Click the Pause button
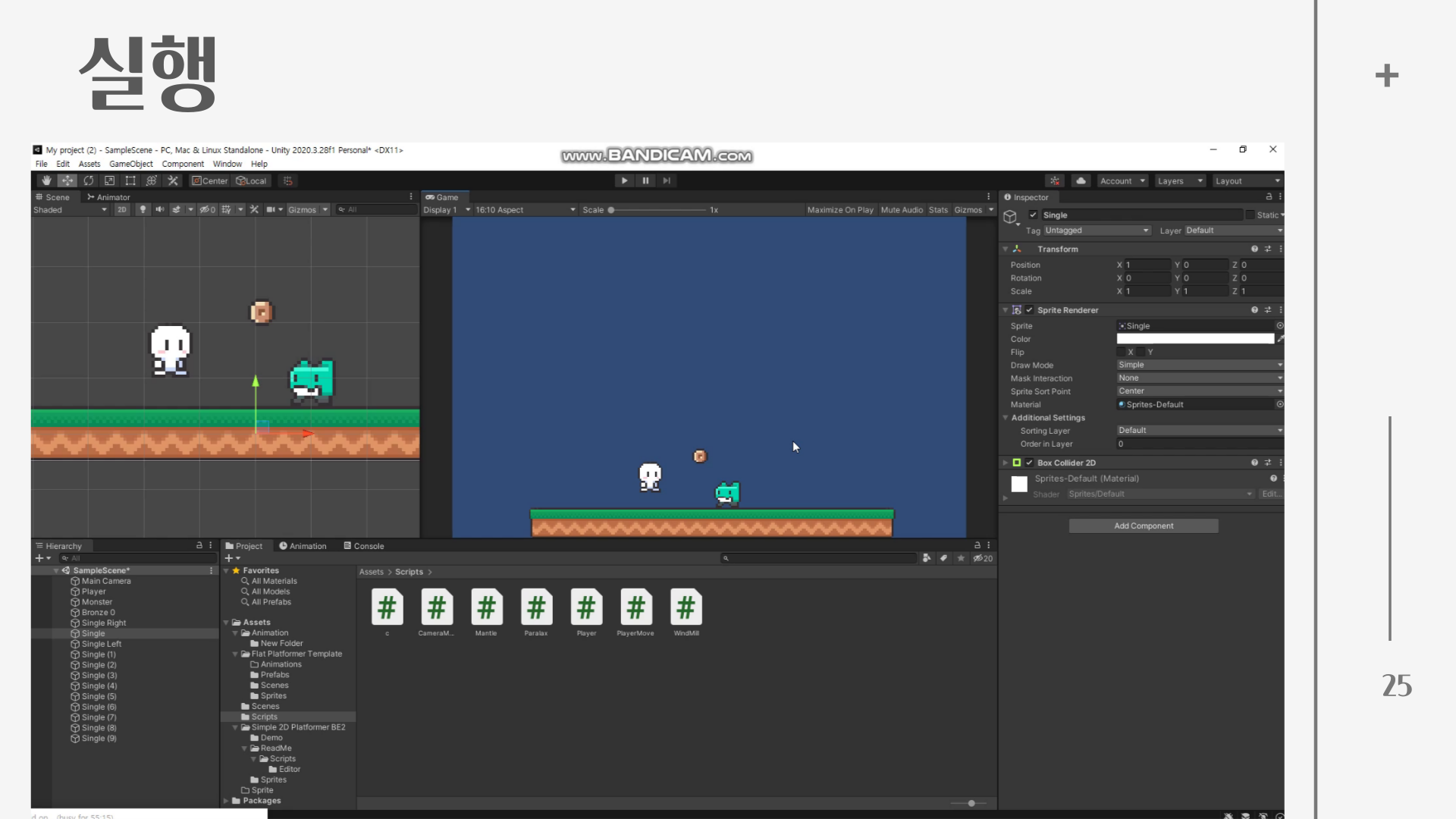Screen dimensions: 1456x819 tap(645, 180)
